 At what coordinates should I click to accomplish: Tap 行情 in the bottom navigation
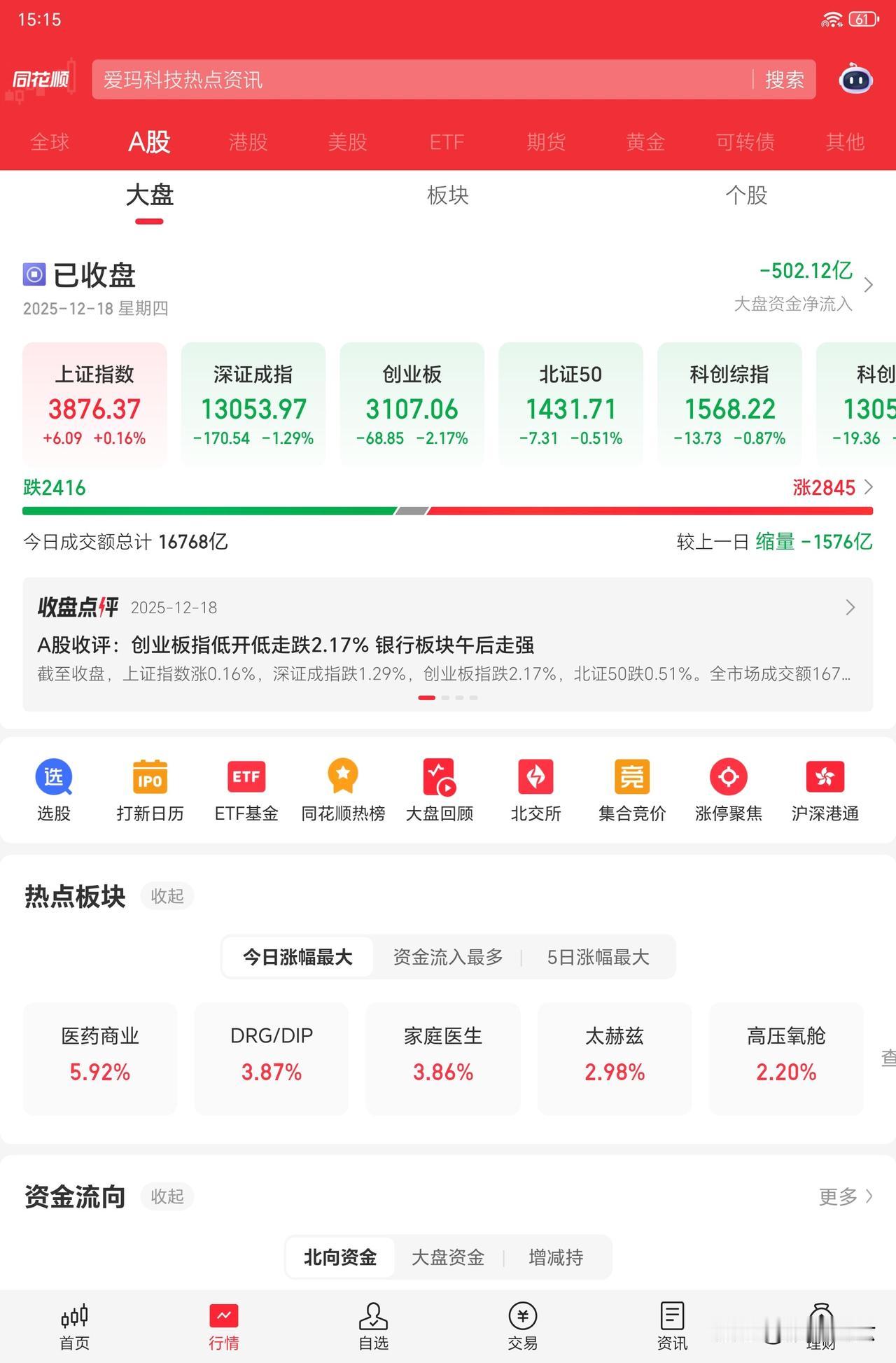pos(224,1327)
